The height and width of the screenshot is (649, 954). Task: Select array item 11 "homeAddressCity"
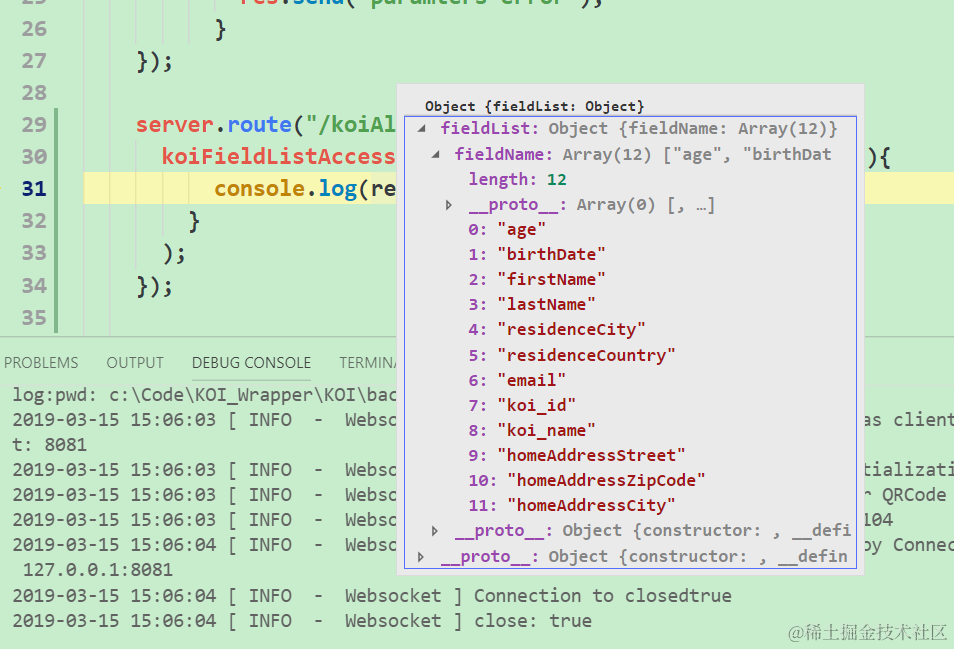[572, 505]
